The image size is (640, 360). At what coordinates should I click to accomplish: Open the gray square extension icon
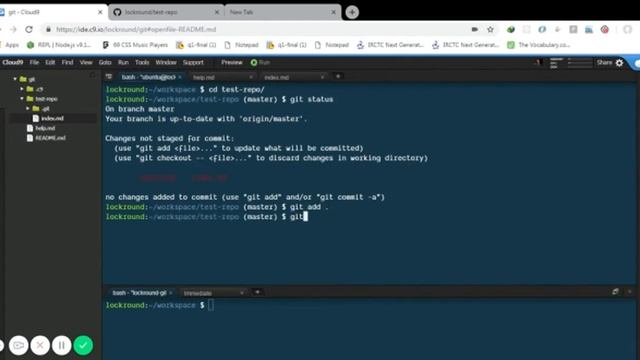point(573,29)
